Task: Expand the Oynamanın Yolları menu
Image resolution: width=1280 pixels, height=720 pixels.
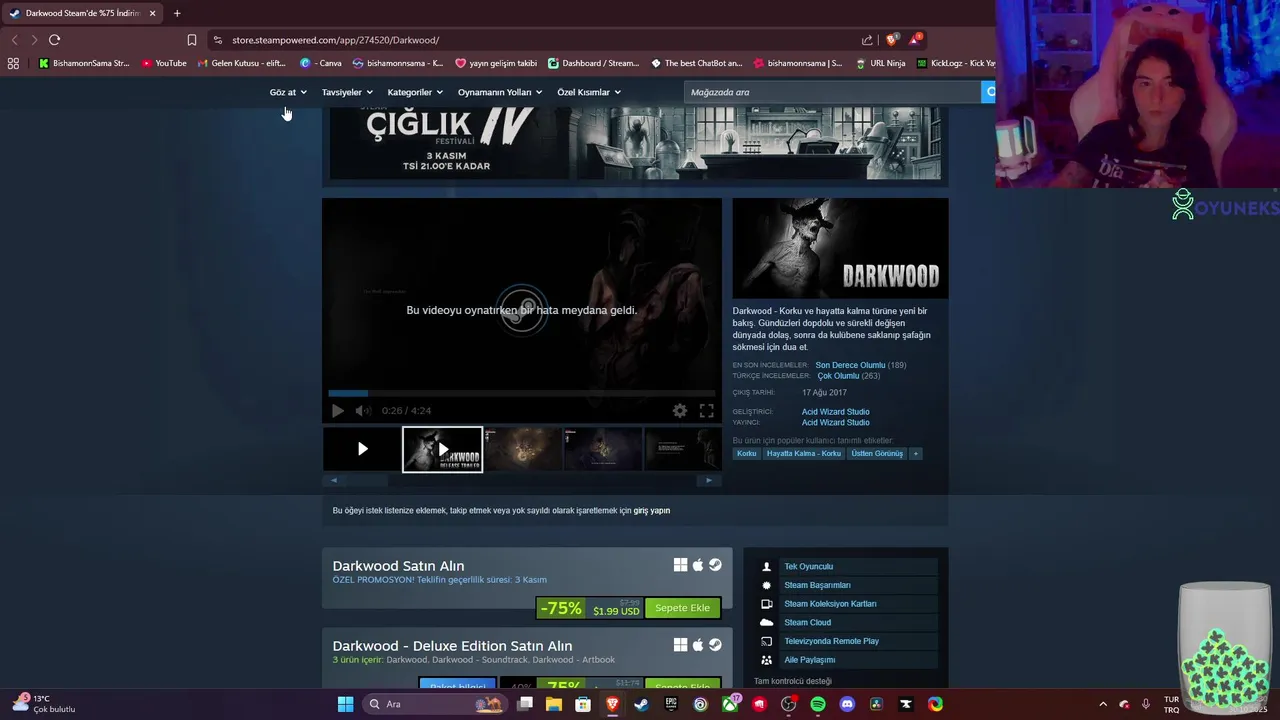Action: pos(500,92)
